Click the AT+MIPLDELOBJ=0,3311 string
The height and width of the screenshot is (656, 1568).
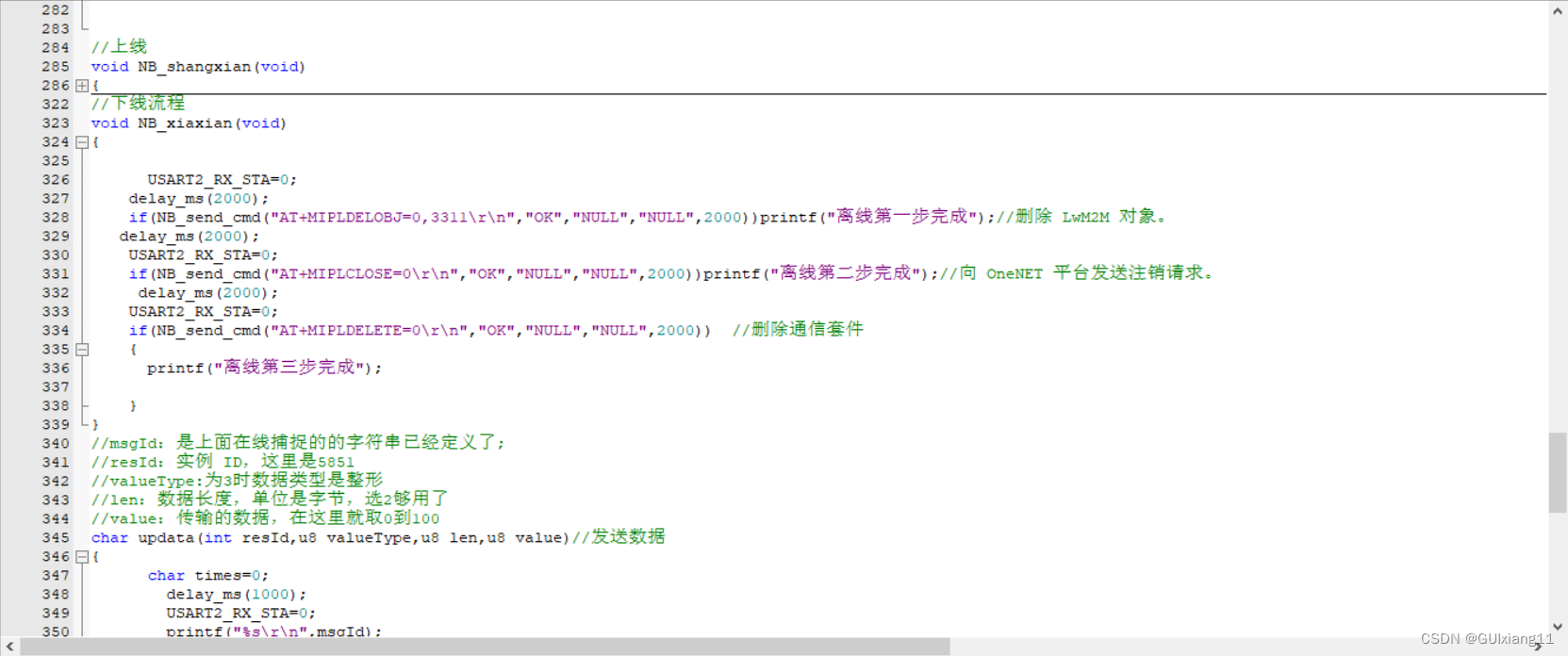click(393, 218)
